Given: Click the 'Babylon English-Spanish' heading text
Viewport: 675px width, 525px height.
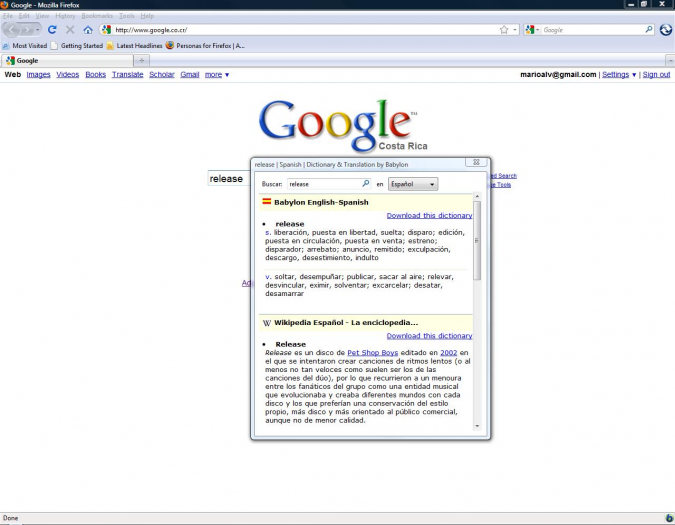Looking at the screenshot, I should 321,202.
